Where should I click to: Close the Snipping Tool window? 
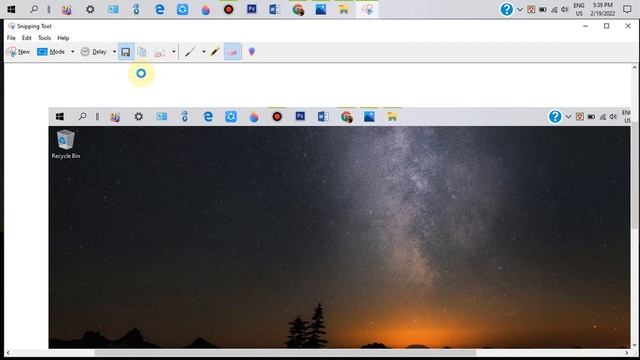click(628, 26)
